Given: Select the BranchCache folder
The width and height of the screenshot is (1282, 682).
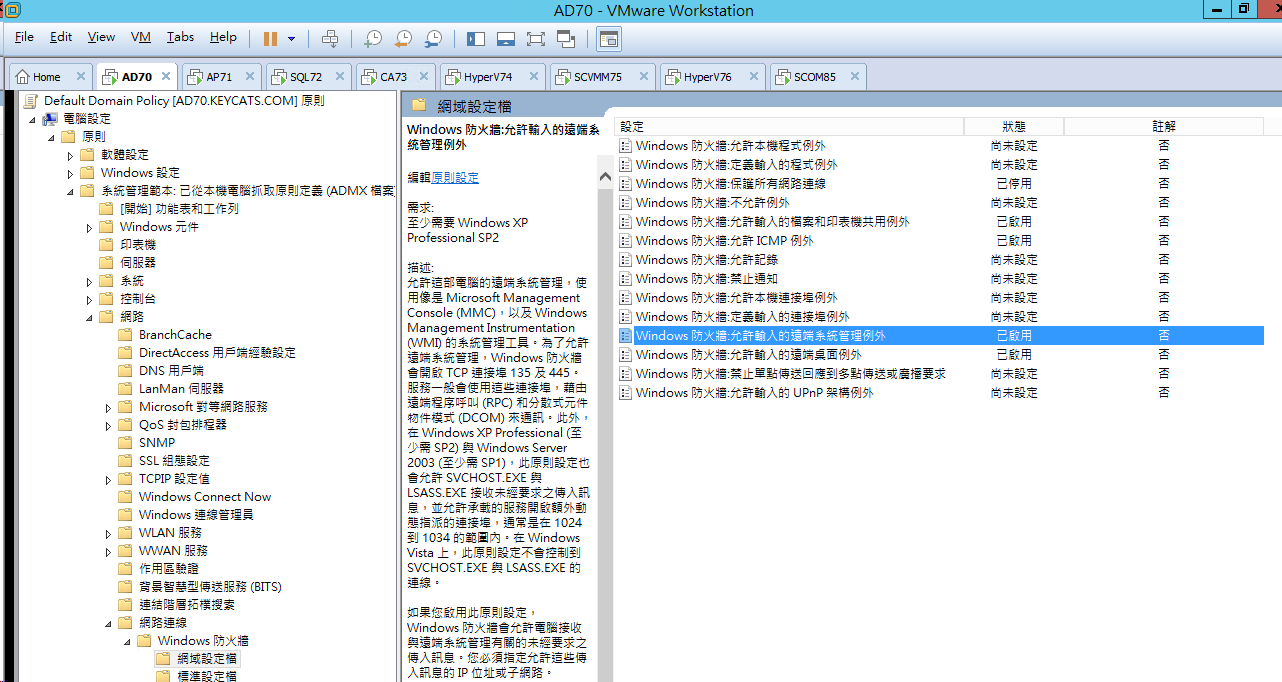Looking at the screenshot, I should click(x=175, y=335).
